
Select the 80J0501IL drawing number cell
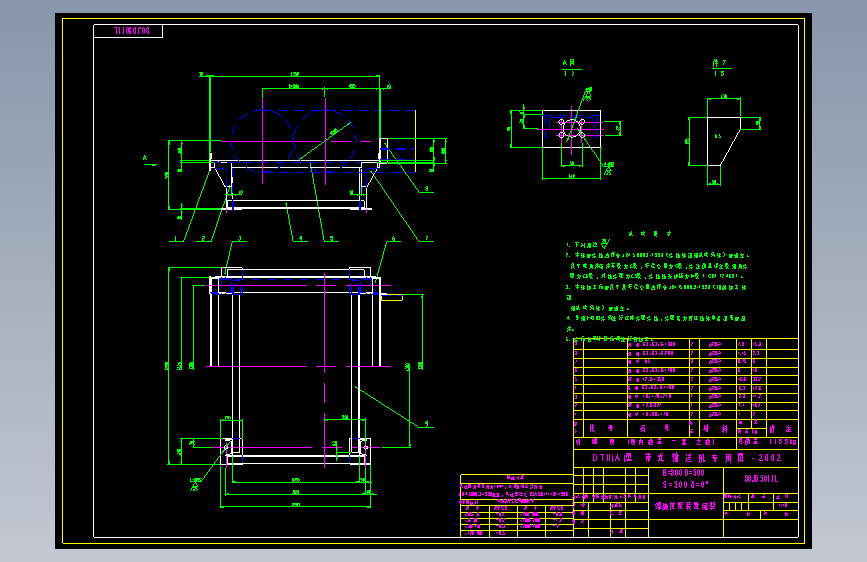coord(761,479)
